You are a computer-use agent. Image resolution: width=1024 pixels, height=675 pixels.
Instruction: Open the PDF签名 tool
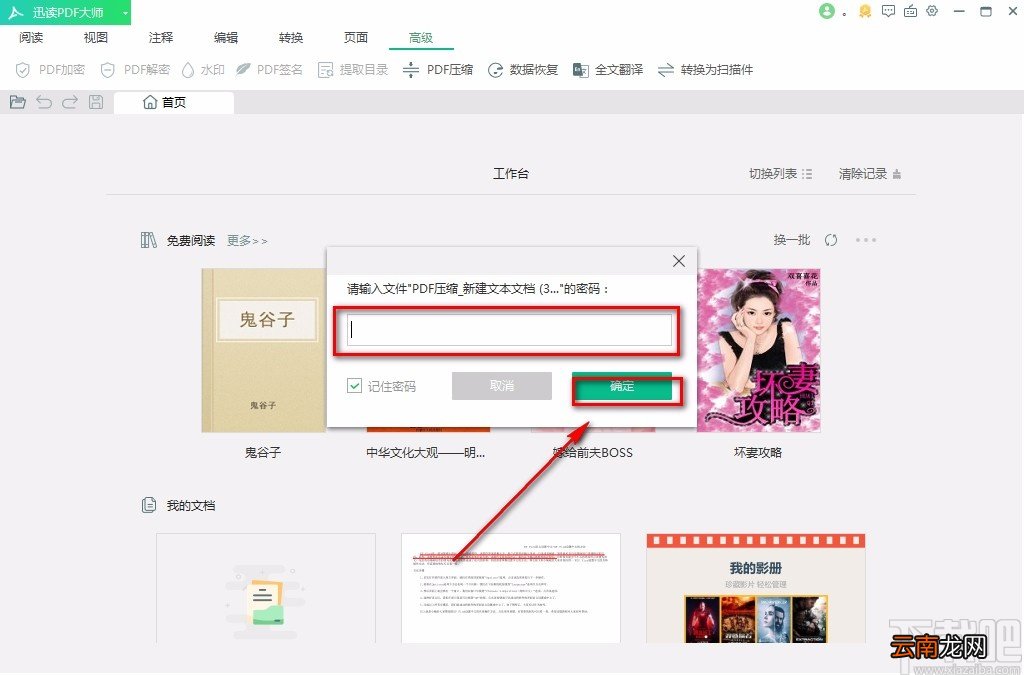tap(269, 70)
